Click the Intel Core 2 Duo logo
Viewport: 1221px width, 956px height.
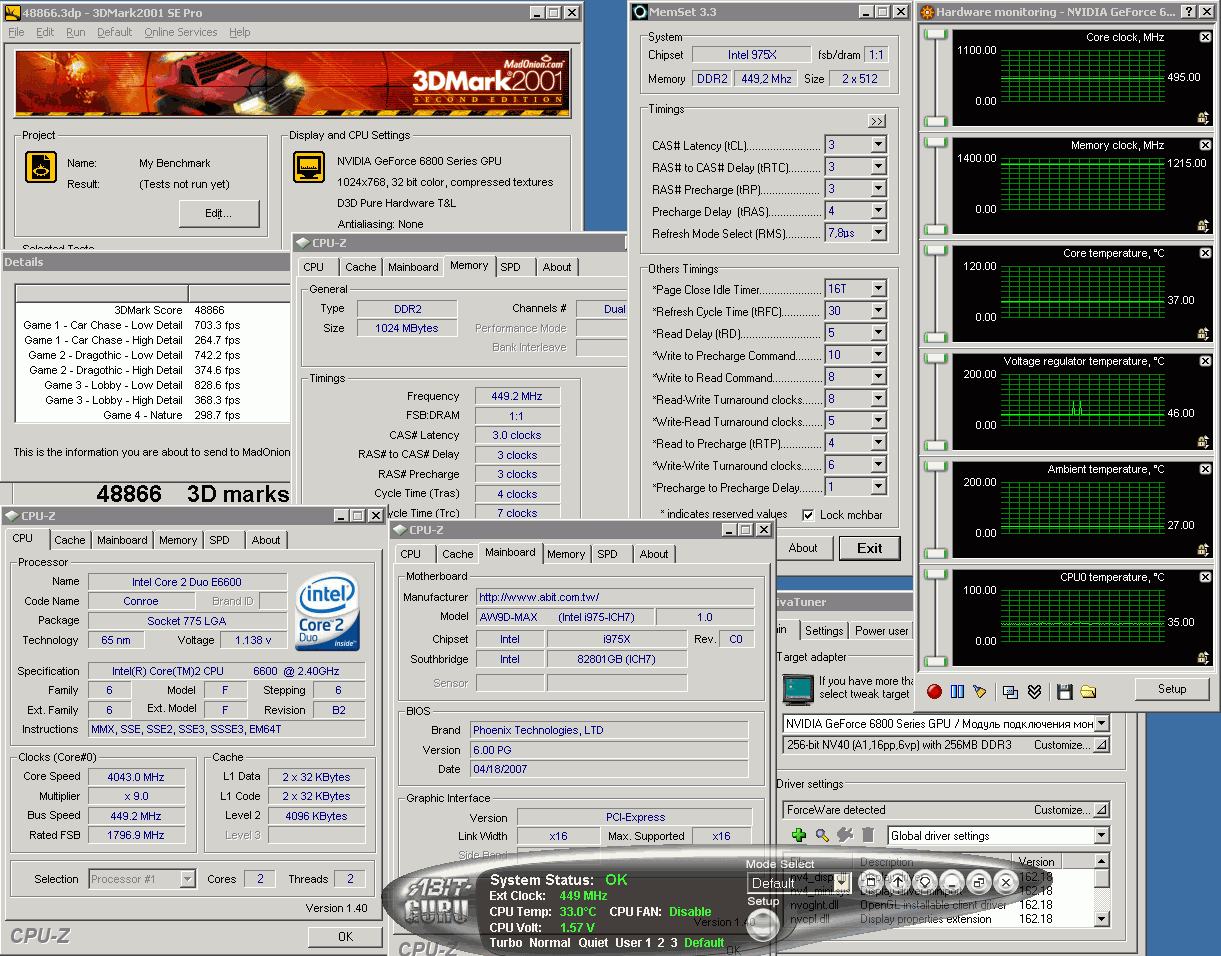click(x=328, y=611)
